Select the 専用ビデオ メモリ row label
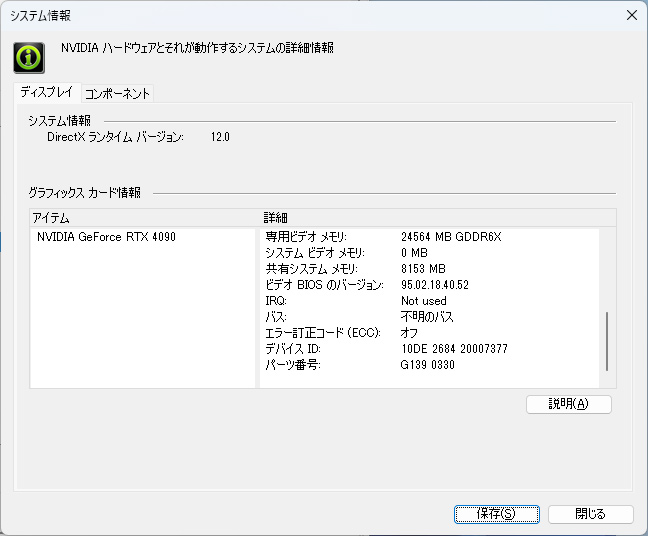 [306, 237]
